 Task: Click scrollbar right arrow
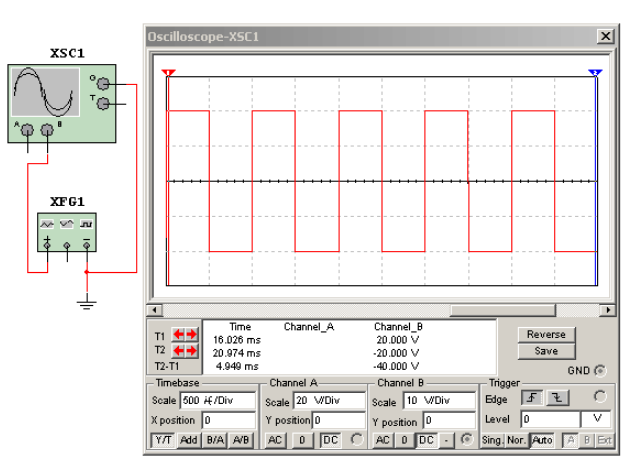tap(608, 310)
